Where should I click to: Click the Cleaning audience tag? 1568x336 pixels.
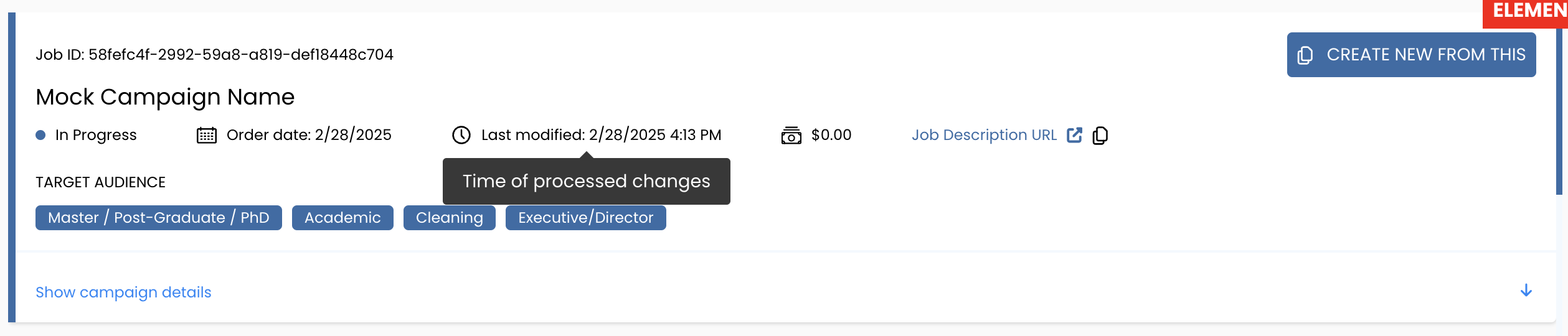[x=449, y=218]
